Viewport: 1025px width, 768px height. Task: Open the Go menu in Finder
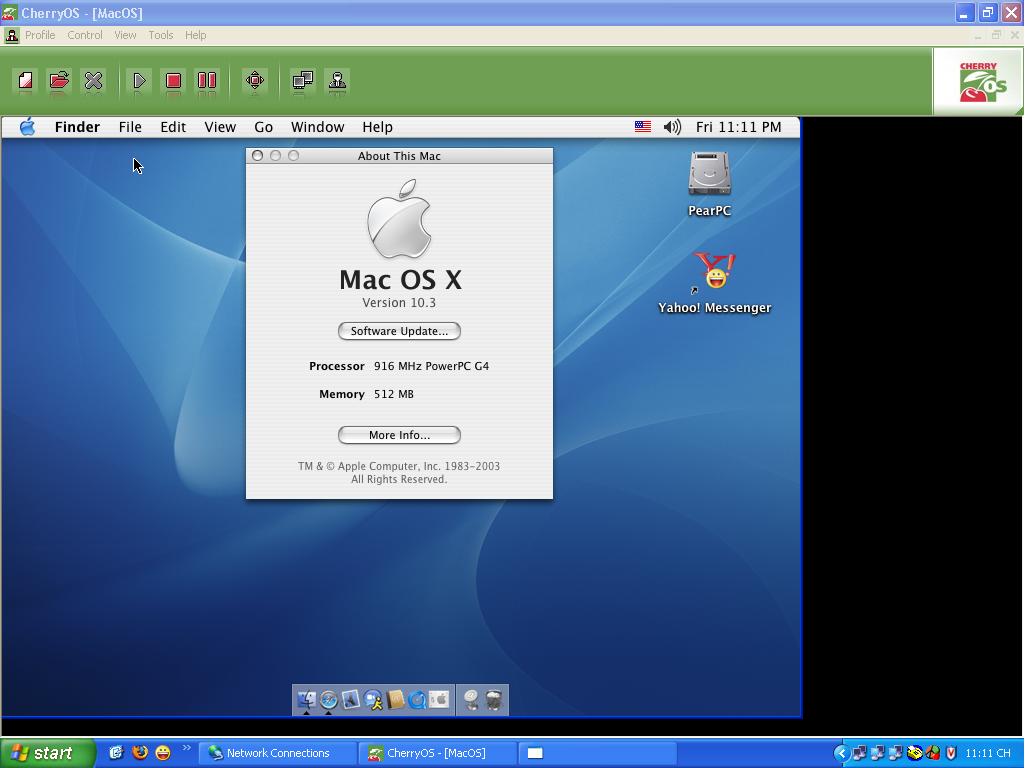coord(263,127)
